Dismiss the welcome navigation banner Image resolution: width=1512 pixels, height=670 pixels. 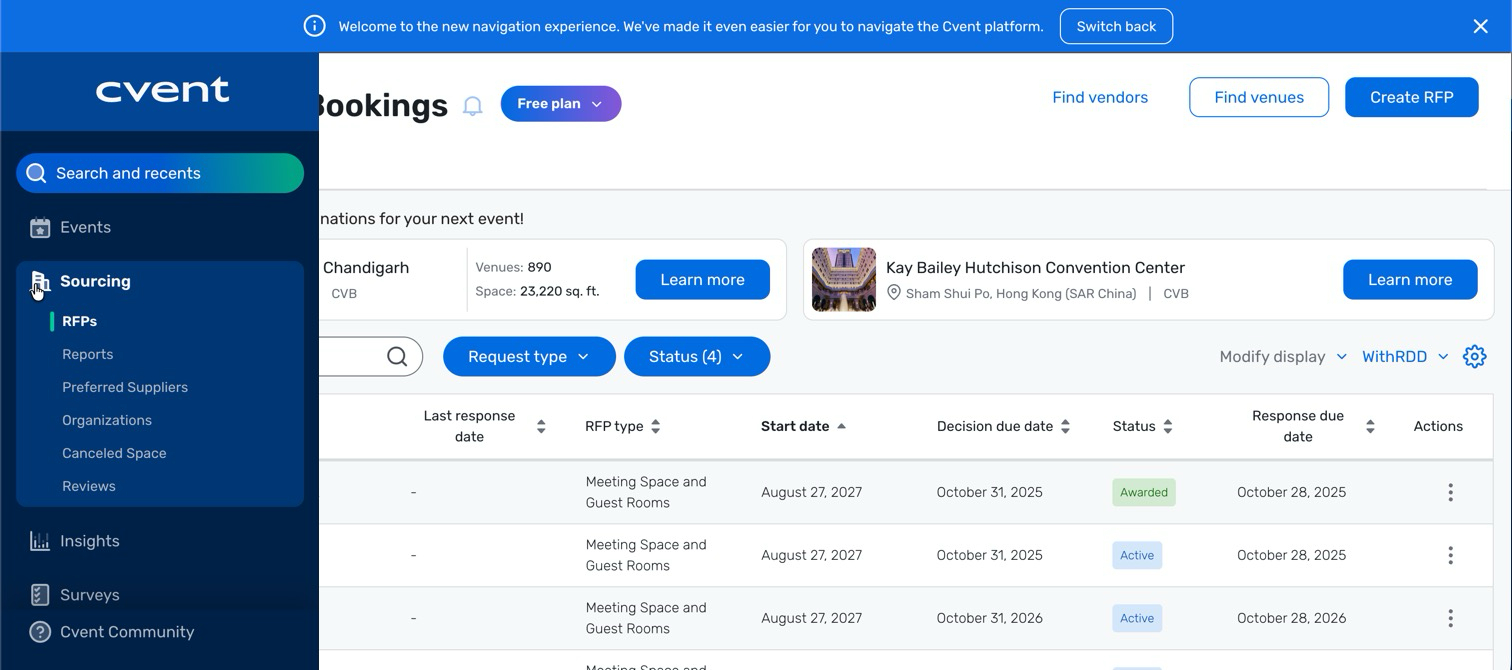[1480, 26]
